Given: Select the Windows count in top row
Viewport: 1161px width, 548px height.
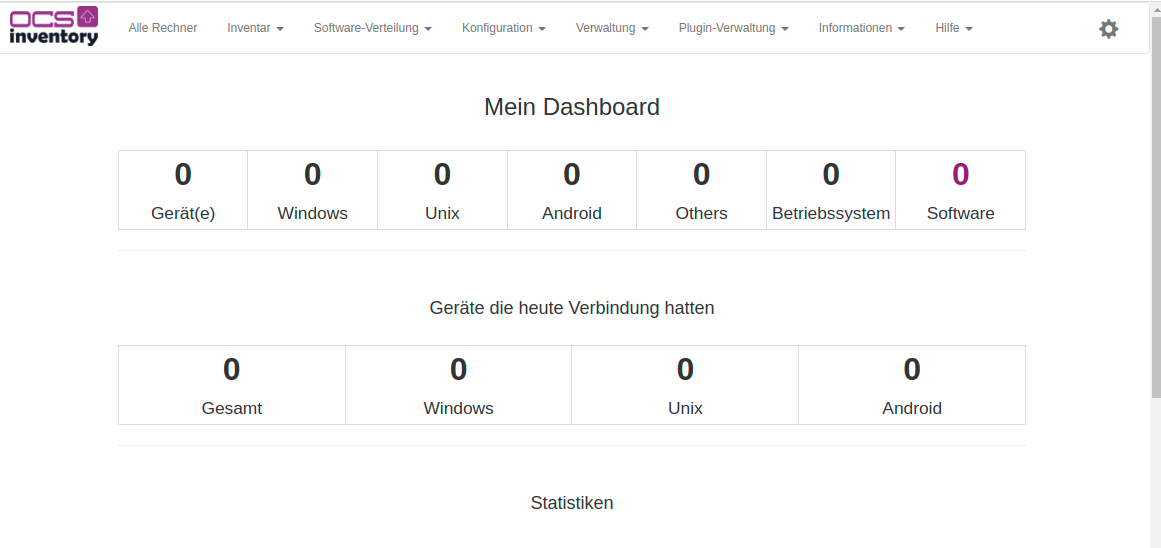Looking at the screenshot, I should [x=313, y=175].
